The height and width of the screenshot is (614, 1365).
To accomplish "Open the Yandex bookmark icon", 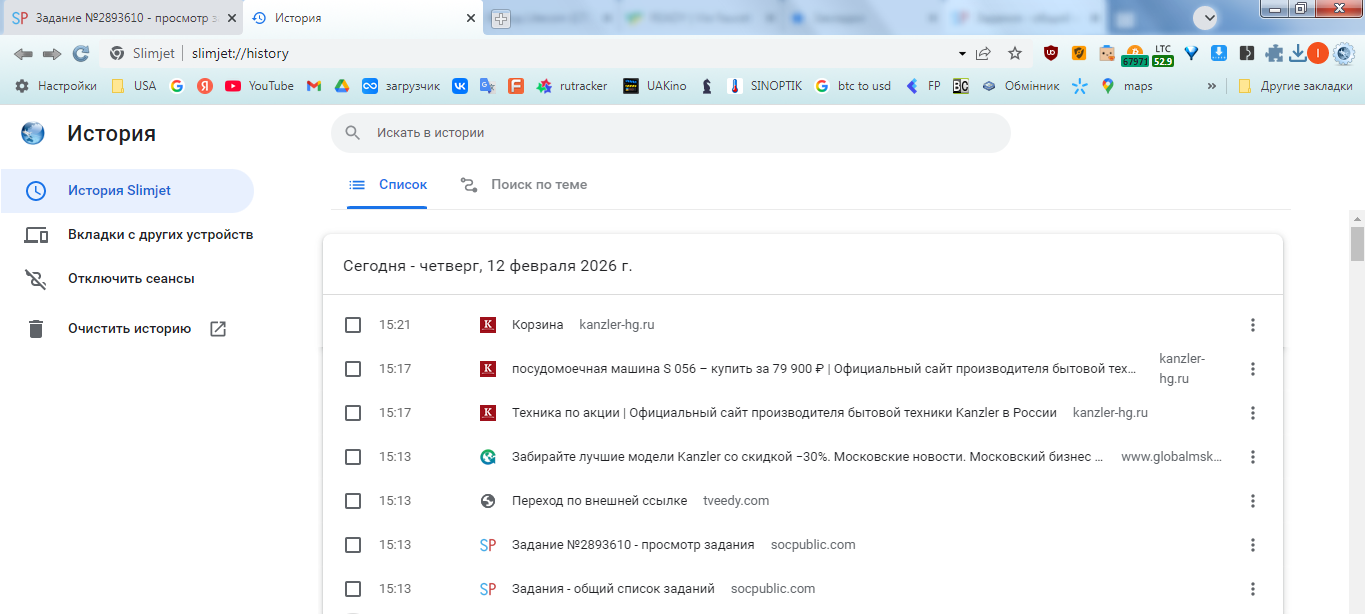I will pos(205,86).
